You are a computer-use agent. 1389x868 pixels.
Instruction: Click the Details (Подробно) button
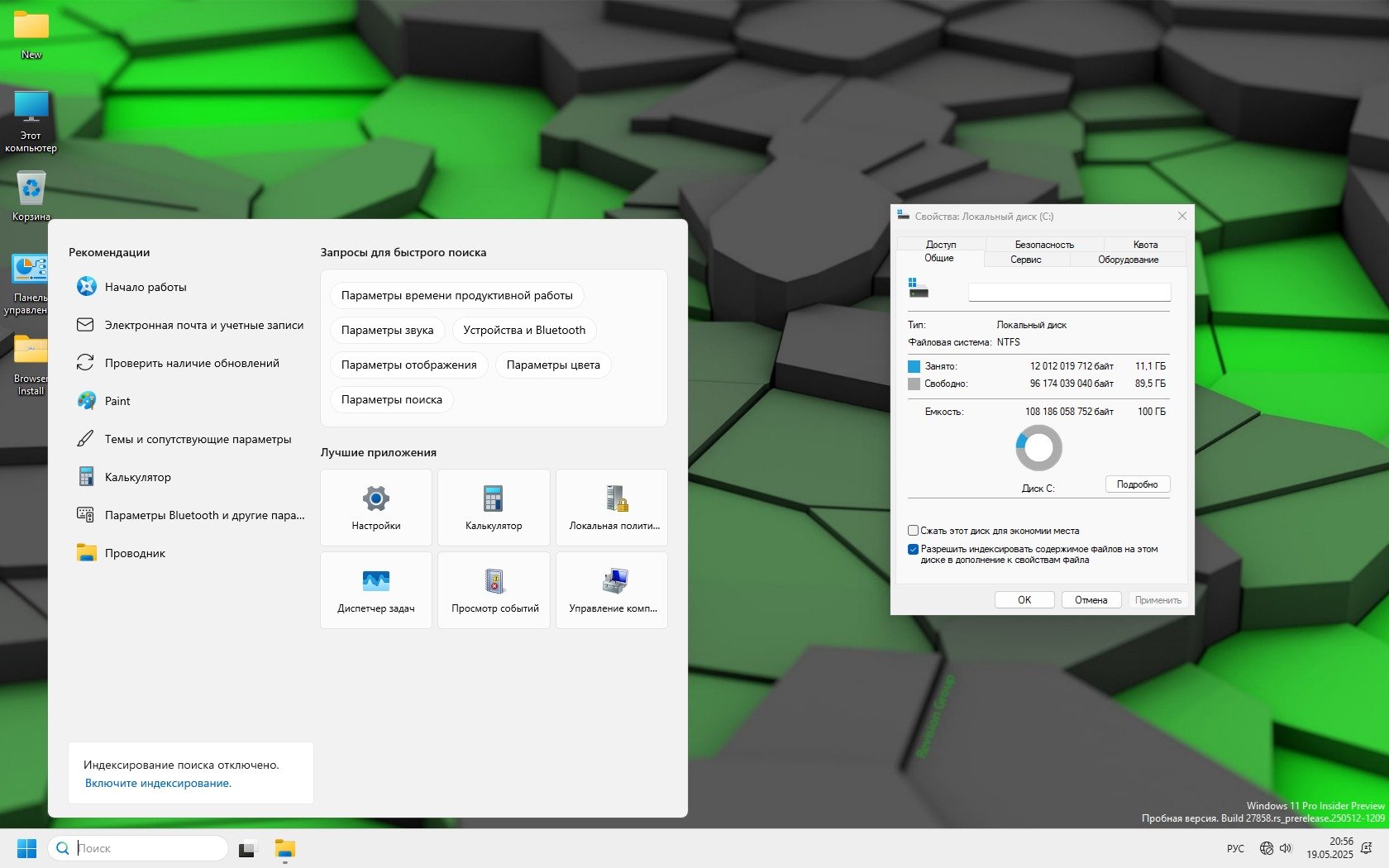pos(1137,484)
